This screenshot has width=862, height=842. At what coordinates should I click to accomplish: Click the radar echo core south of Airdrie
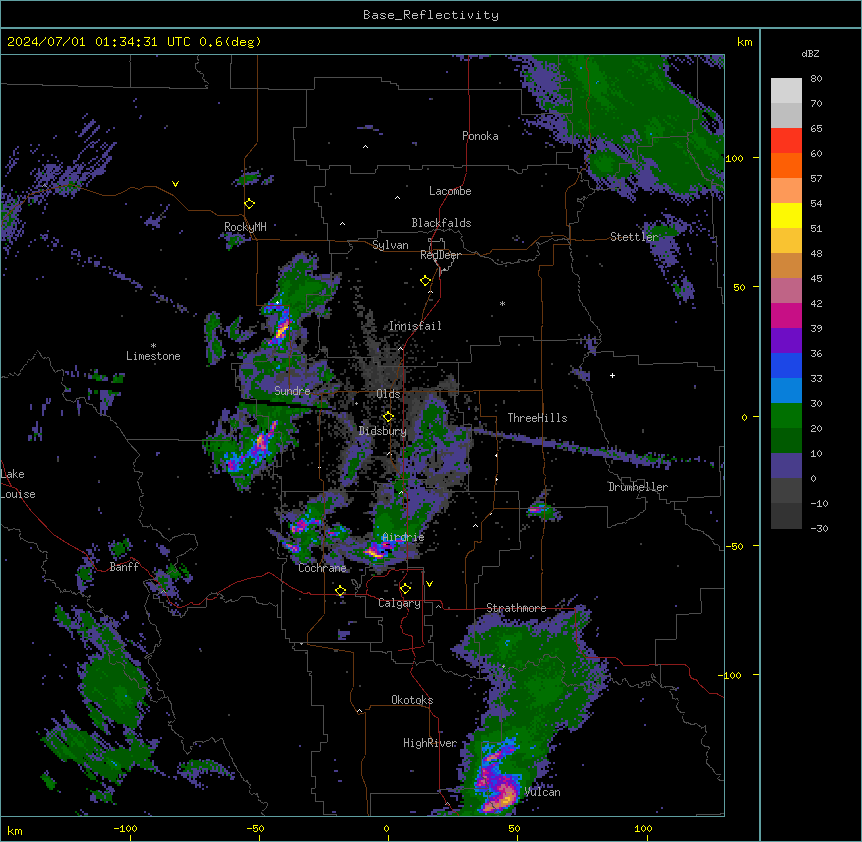point(376,551)
